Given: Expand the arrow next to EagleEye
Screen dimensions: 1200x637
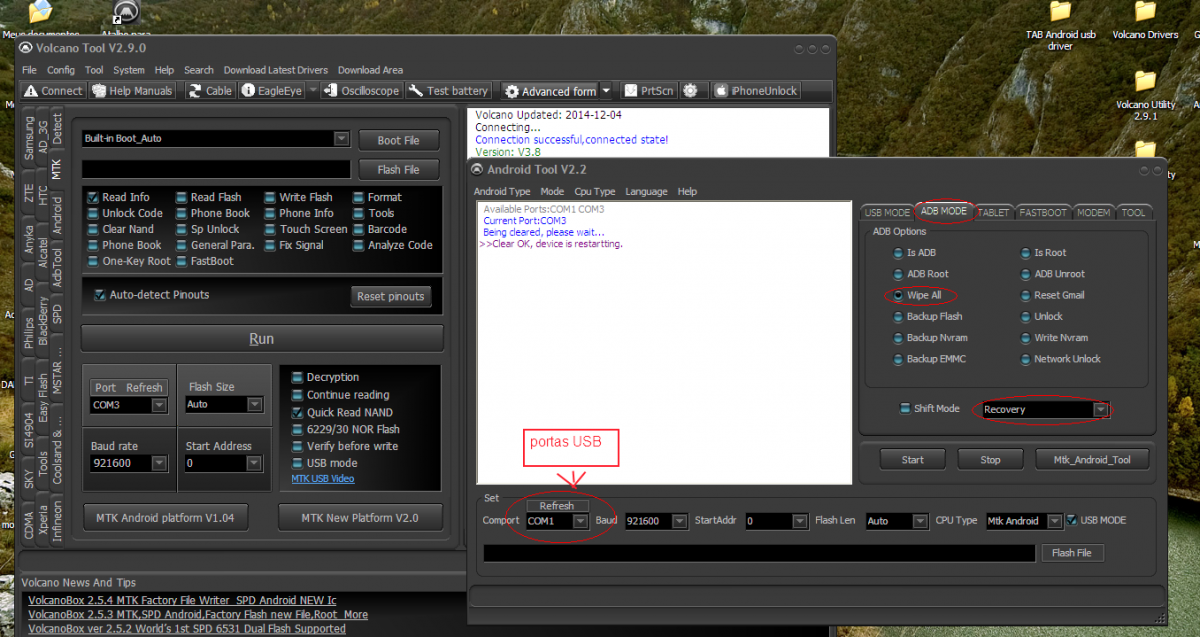Looking at the screenshot, I should point(312,91).
